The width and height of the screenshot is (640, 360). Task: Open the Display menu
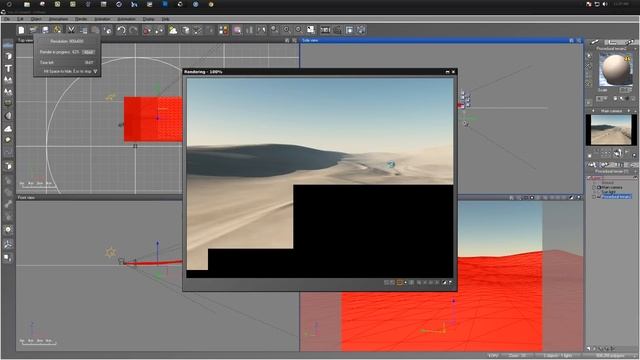click(148, 19)
